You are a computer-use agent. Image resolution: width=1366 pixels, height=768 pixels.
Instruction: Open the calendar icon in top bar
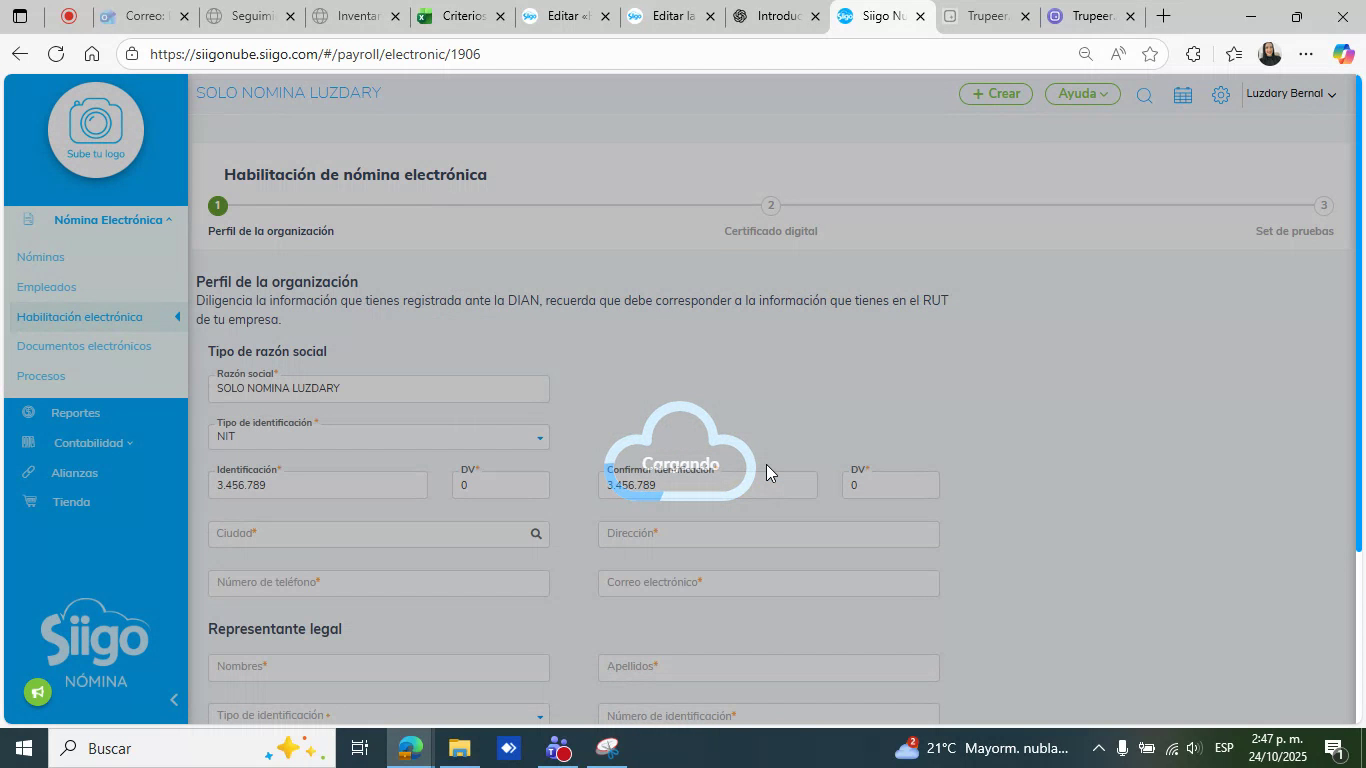[x=1183, y=95]
